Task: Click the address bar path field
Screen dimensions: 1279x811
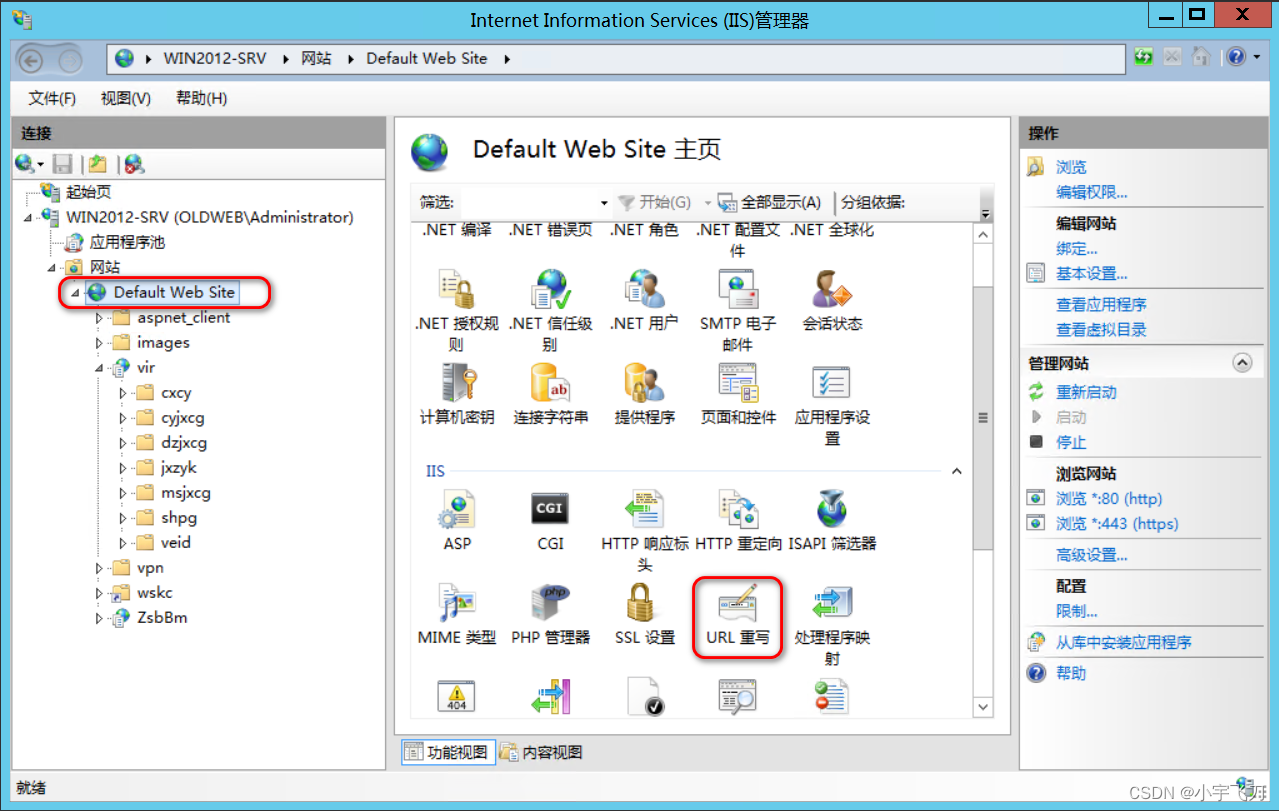Action: coord(618,58)
